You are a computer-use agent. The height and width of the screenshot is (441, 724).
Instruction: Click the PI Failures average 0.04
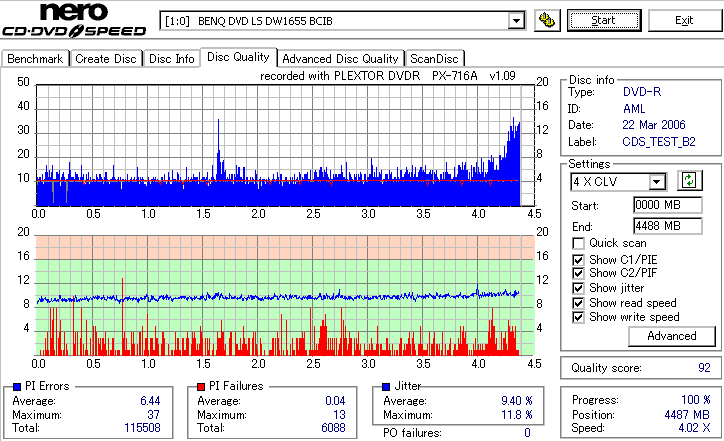point(335,401)
